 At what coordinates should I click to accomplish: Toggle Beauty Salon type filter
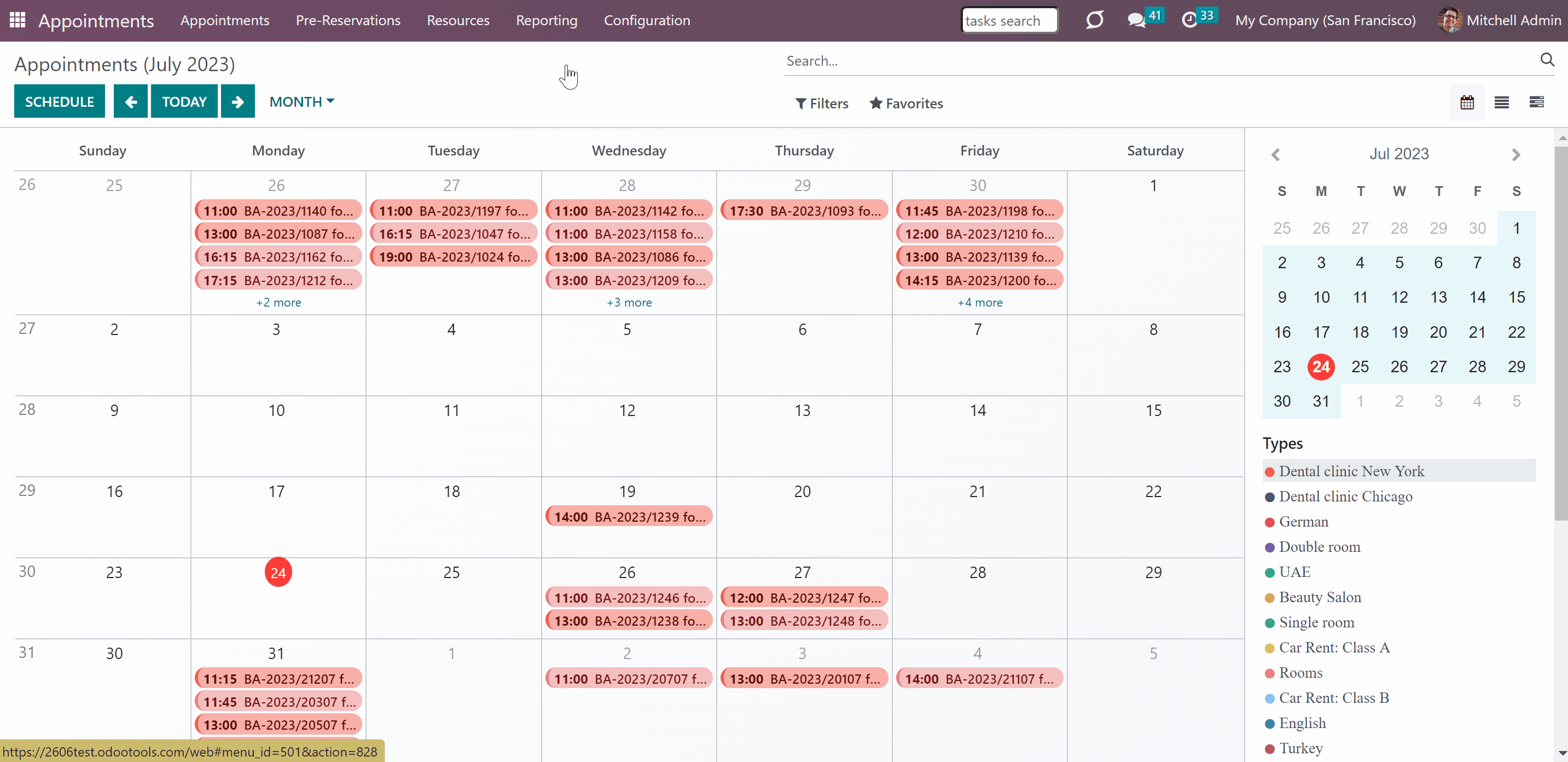1399,597
